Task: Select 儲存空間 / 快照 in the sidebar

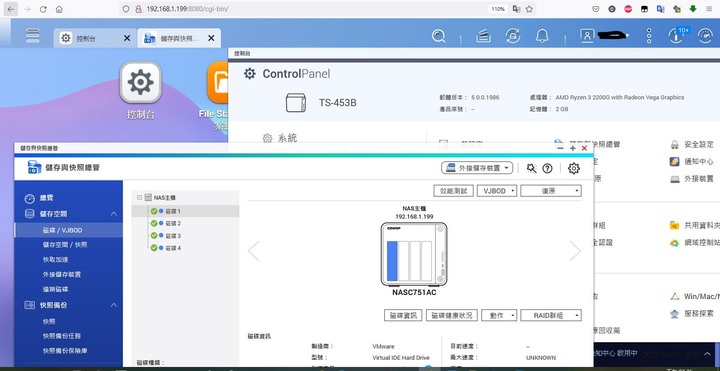Action: pos(69,245)
